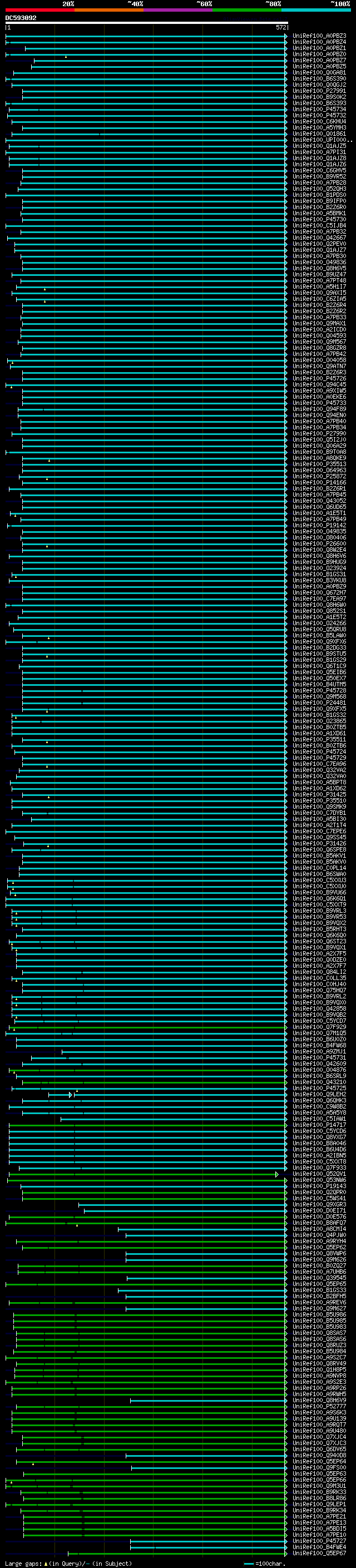The width and height of the screenshot is (356, 1568).
Task: Click the UniRef100_Q39545 label
Action: [x=319, y=1278]
